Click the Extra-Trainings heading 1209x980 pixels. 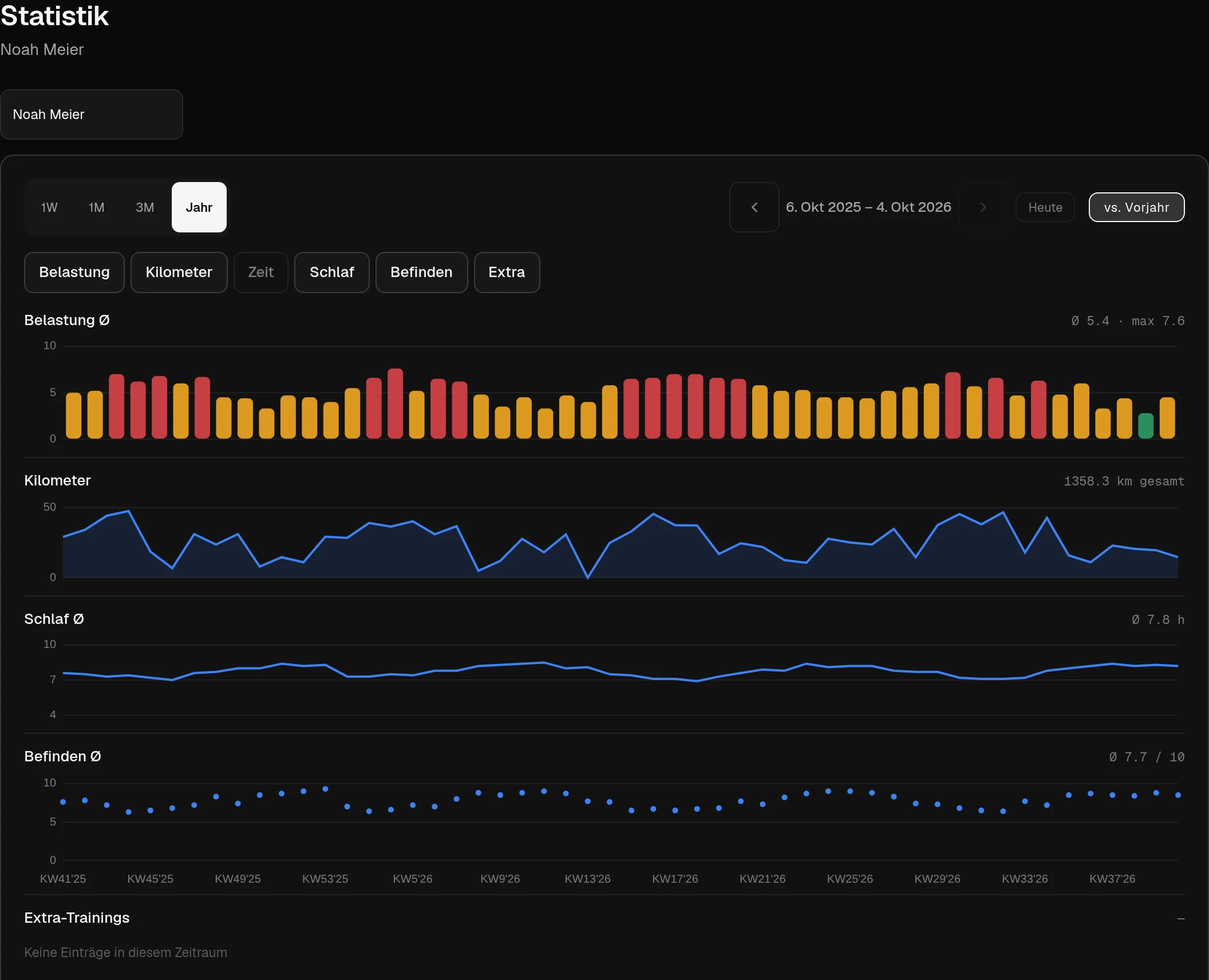(77, 918)
